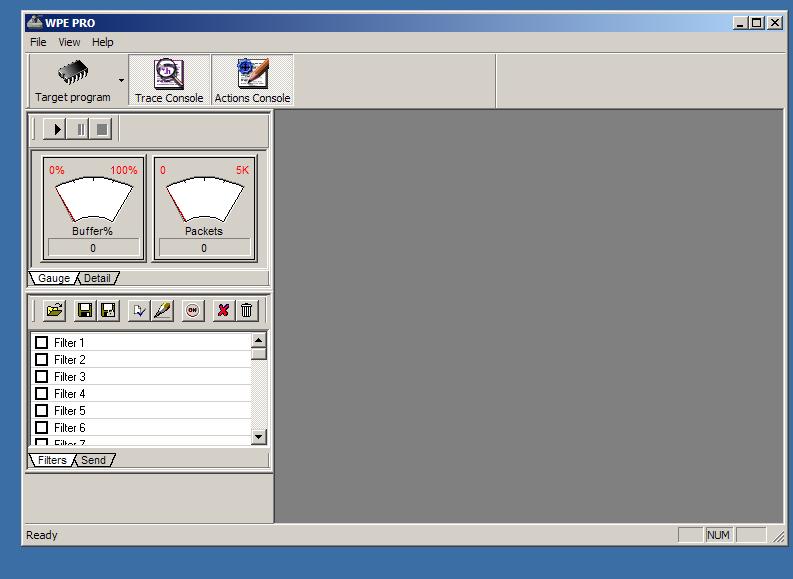Click filter list scroll up arrow
Image resolution: width=793 pixels, height=579 pixels.
259,340
